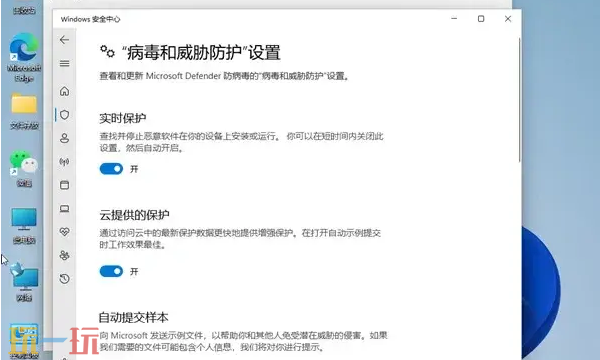This screenshot has height=360, width=600.
Task: Click the 实时保护 heading
Action: [122, 118]
